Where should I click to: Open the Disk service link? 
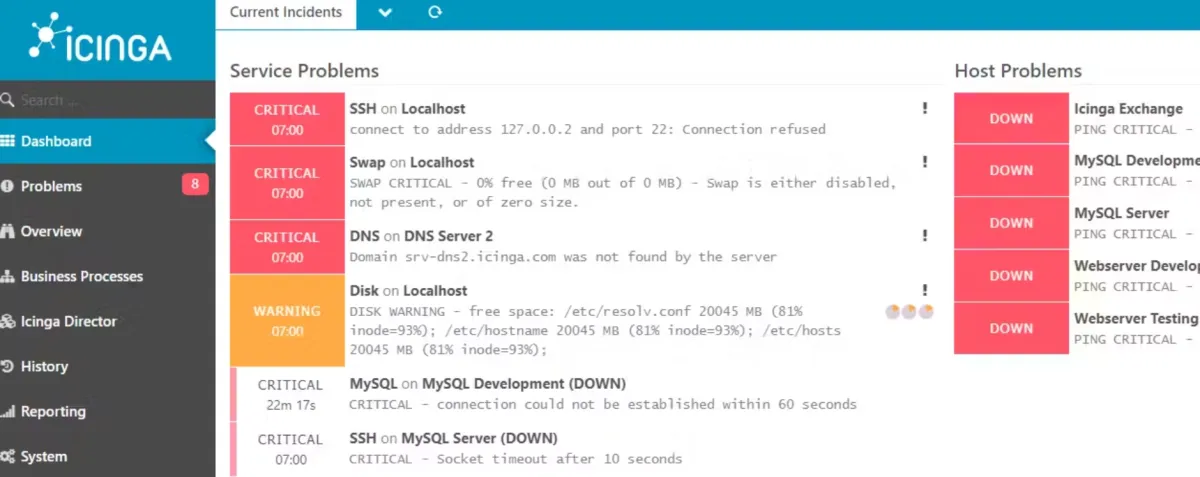point(364,291)
